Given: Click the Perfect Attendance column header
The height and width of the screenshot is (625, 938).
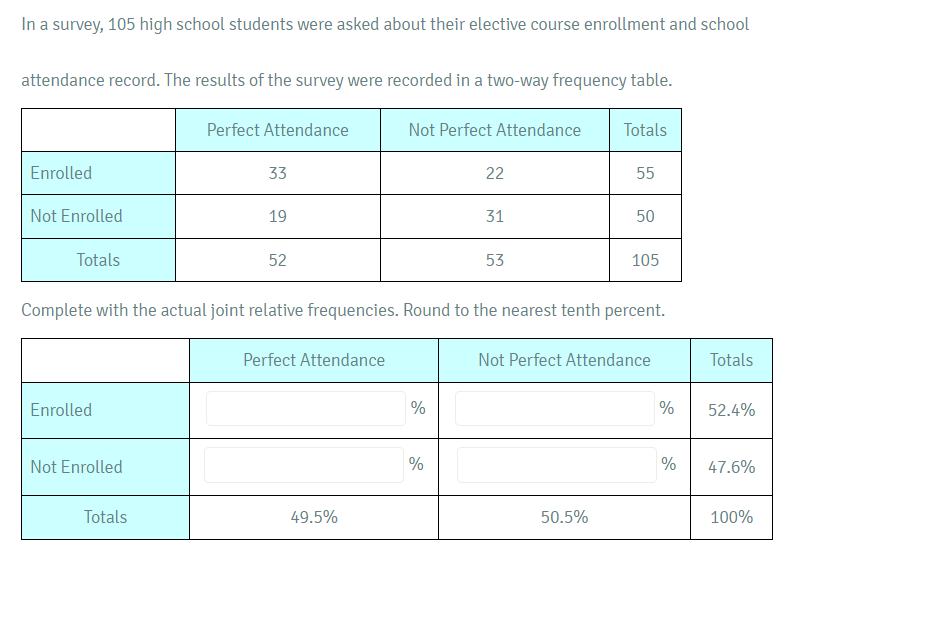Looking at the screenshot, I should point(278,129).
